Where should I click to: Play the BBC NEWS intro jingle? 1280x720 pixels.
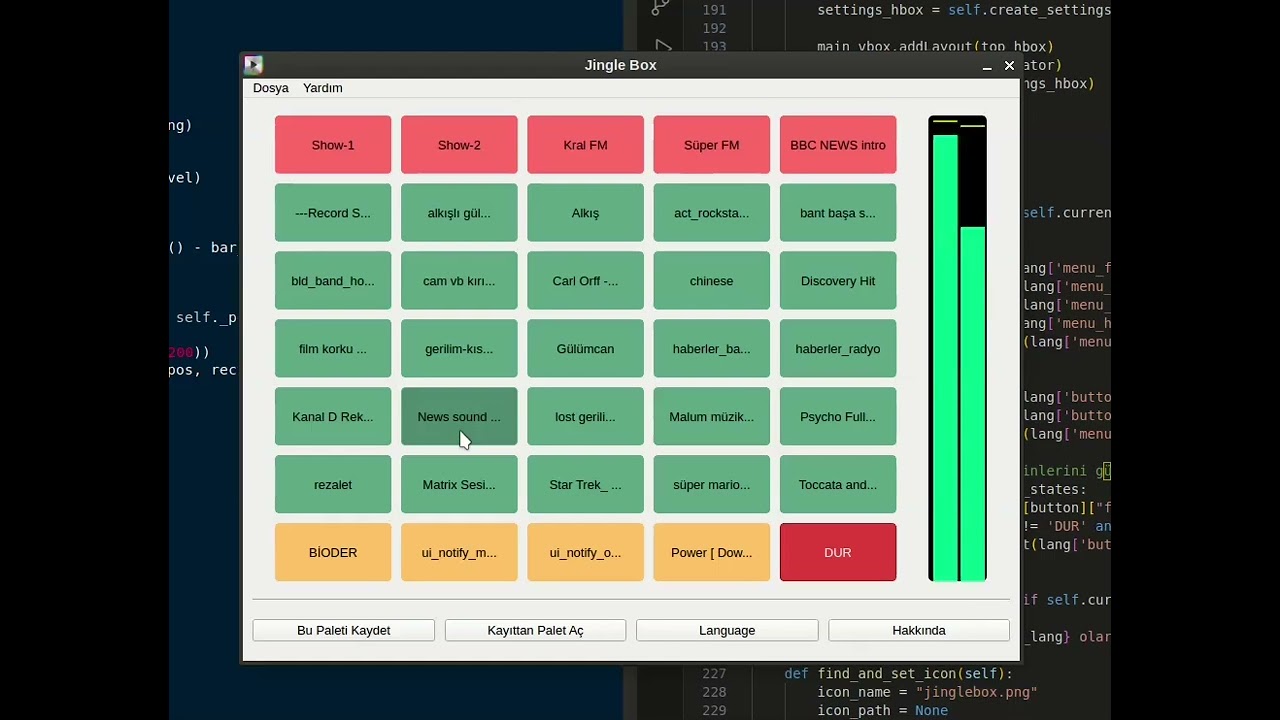click(x=838, y=145)
